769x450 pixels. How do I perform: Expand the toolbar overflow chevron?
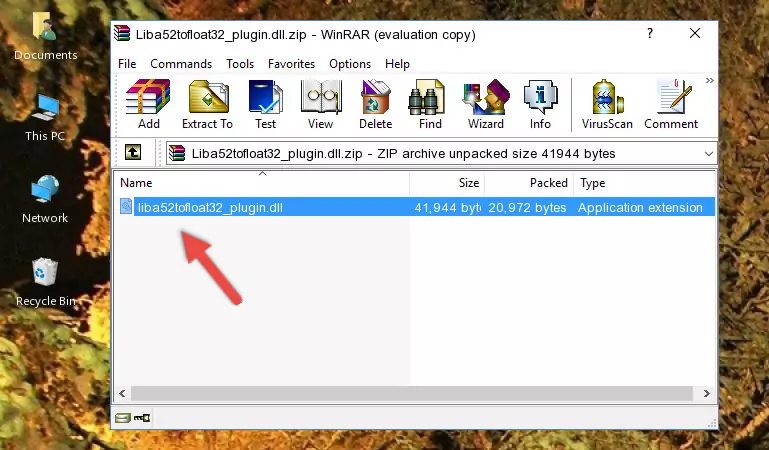709,81
